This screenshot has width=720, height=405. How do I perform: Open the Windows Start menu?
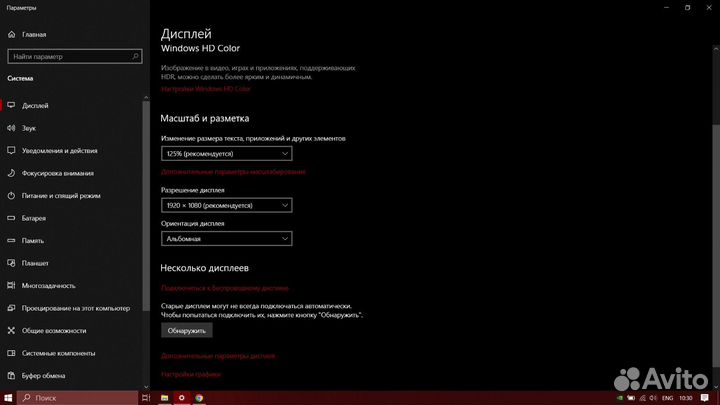tap(8, 398)
